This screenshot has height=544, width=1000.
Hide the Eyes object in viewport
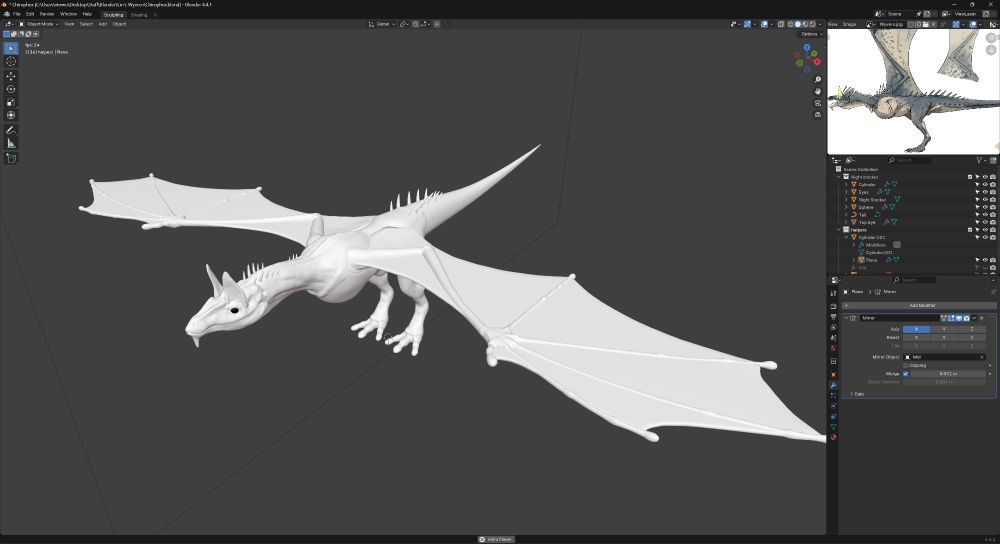(985, 192)
